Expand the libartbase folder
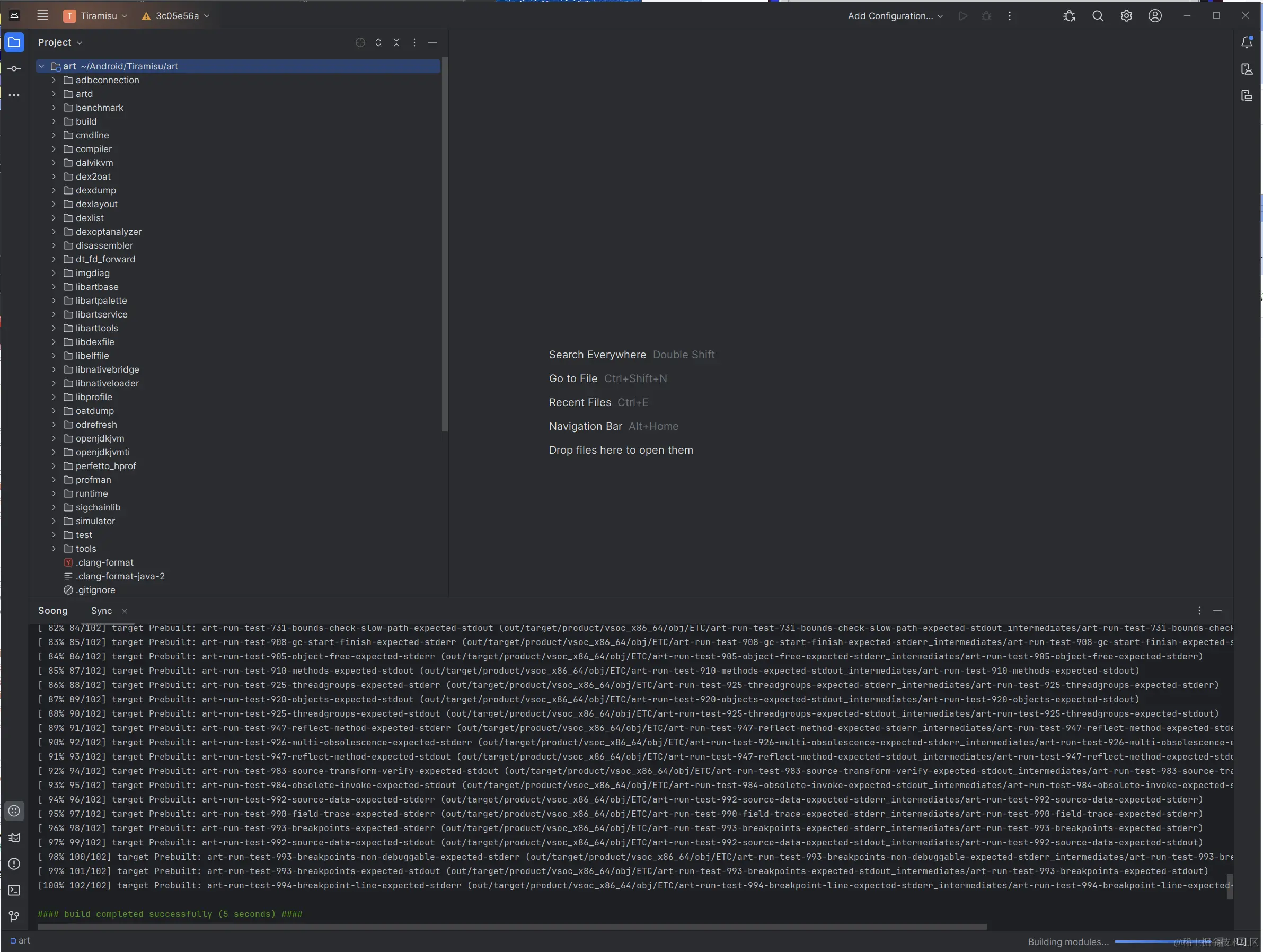Viewport: 1263px width, 952px height. [x=54, y=287]
